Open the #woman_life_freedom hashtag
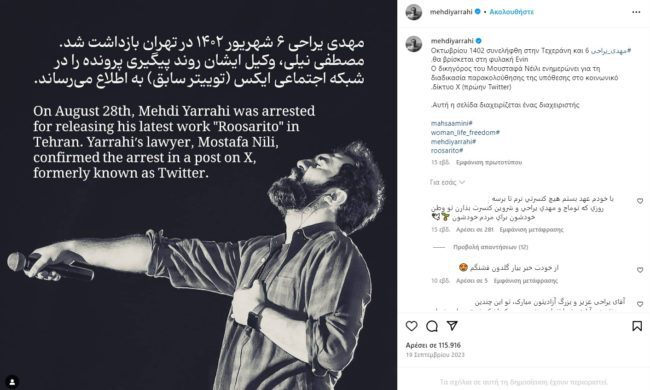 tap(465, 133)
